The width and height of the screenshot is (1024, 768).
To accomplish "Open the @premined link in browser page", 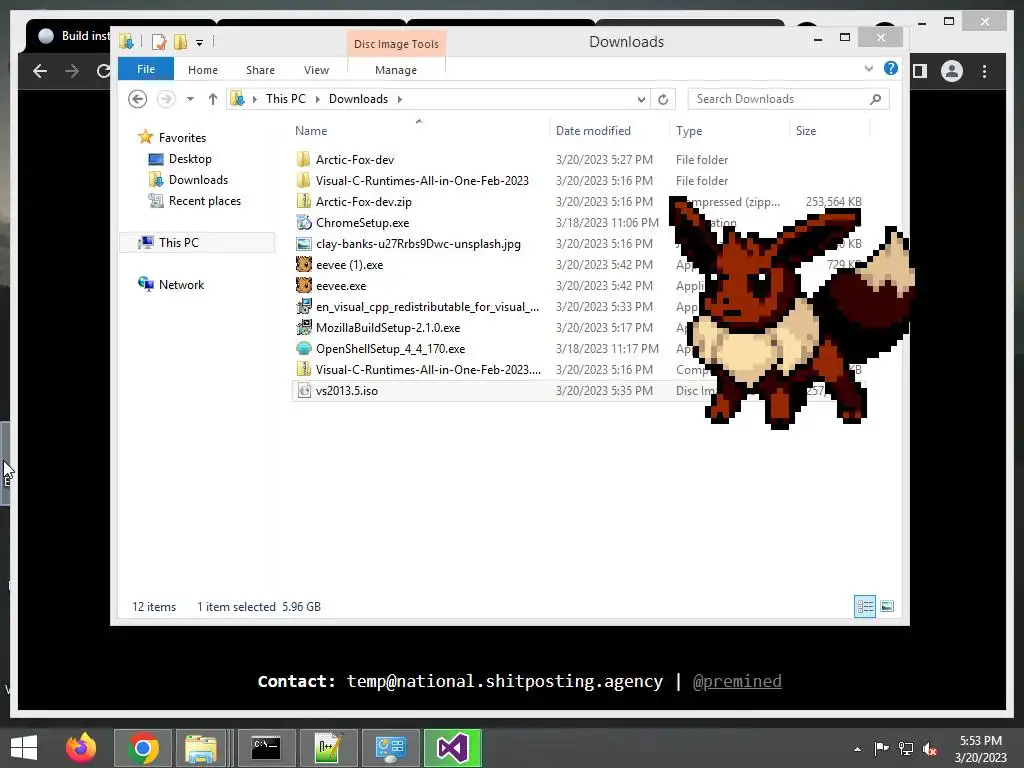I will pyautogui.click(x=737, y=681).
